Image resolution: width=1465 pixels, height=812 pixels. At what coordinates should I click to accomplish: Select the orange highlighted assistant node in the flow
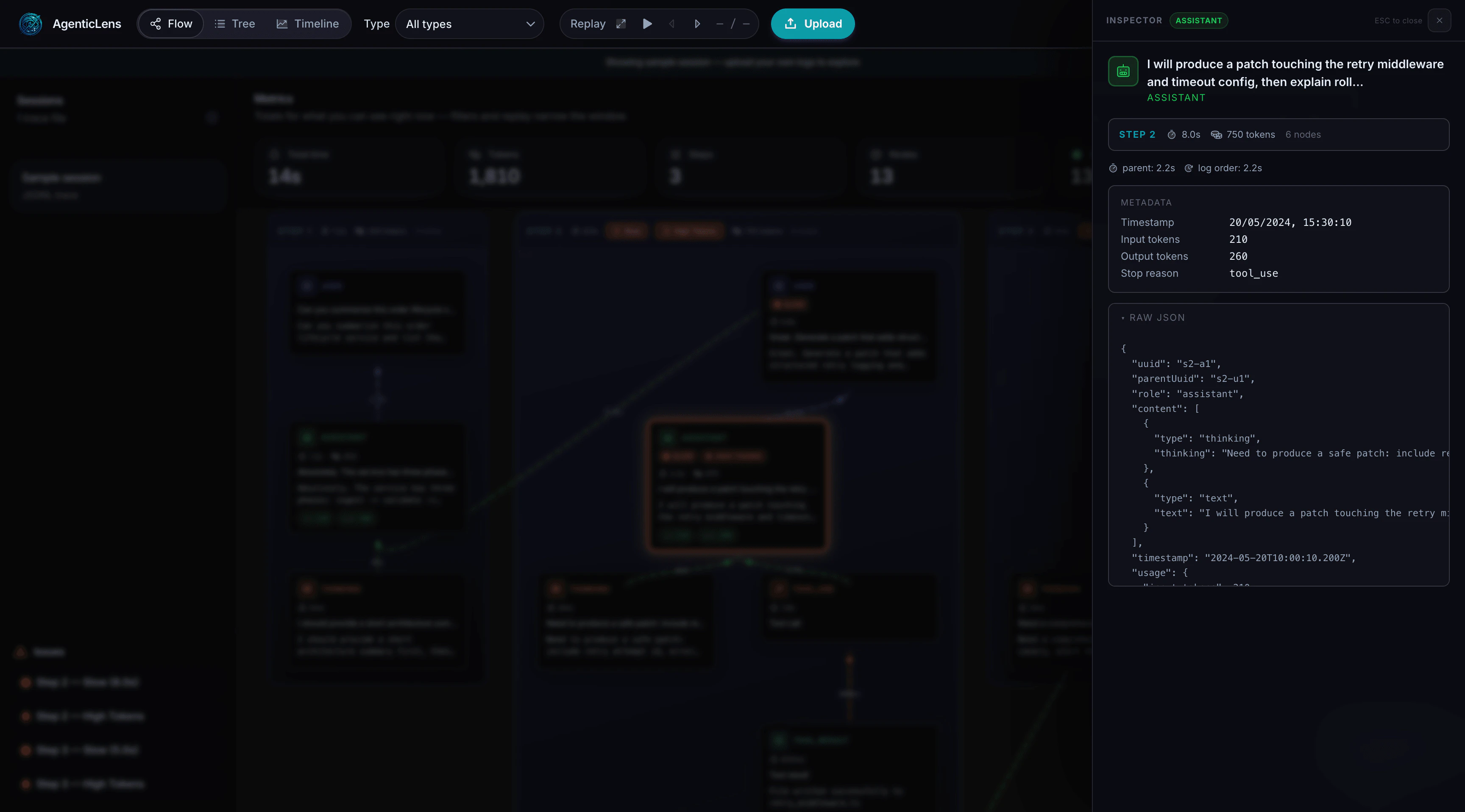point(738,484)
